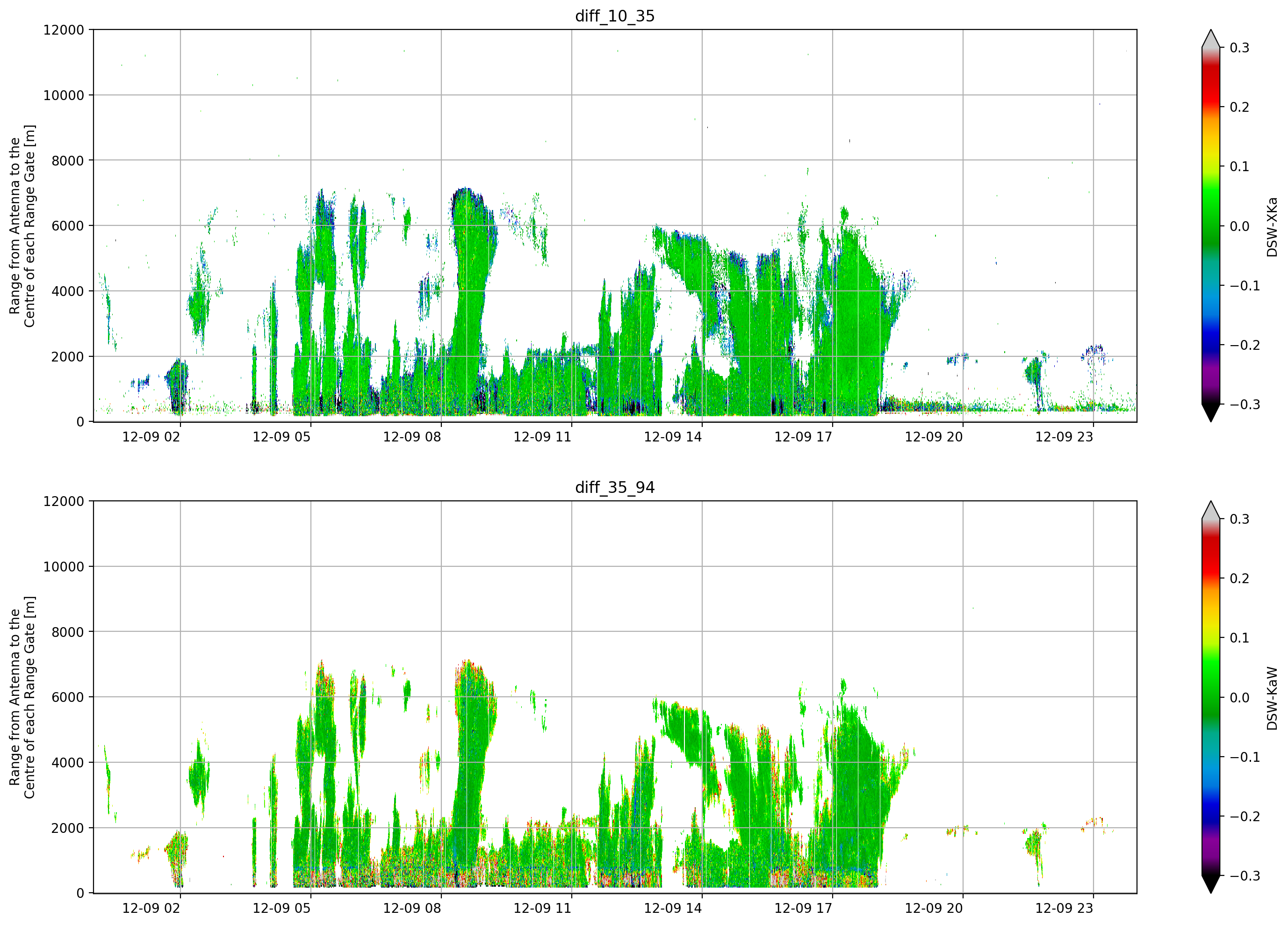Click the '12-09 08' x-tick under diff_10_35
Image resolution: width=1288 pixels, height=925 pixels.
[412, 437]
